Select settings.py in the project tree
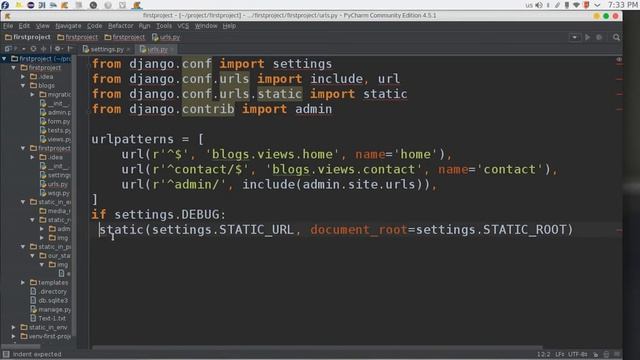This screenshot has width=640, height=360. pyautogui.click(x=55, y=175)
